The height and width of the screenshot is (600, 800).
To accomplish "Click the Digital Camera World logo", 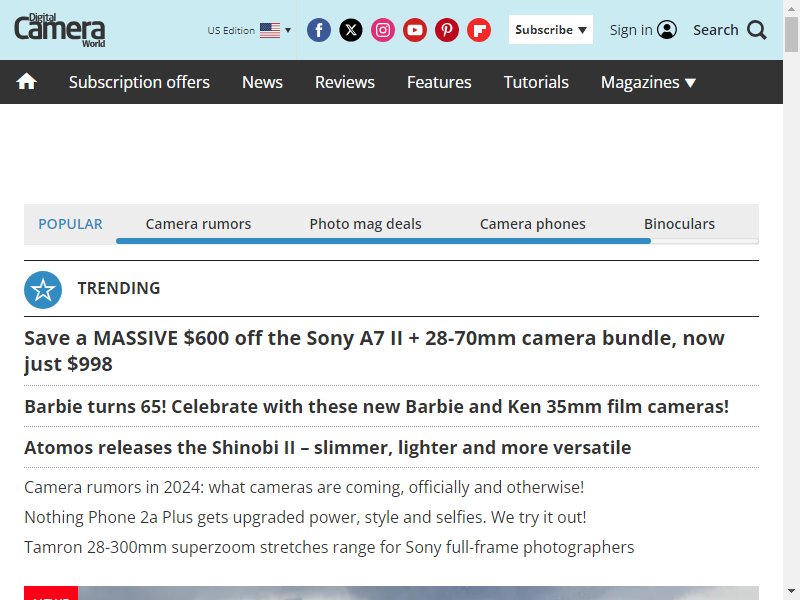I will [x=60, y=30].
